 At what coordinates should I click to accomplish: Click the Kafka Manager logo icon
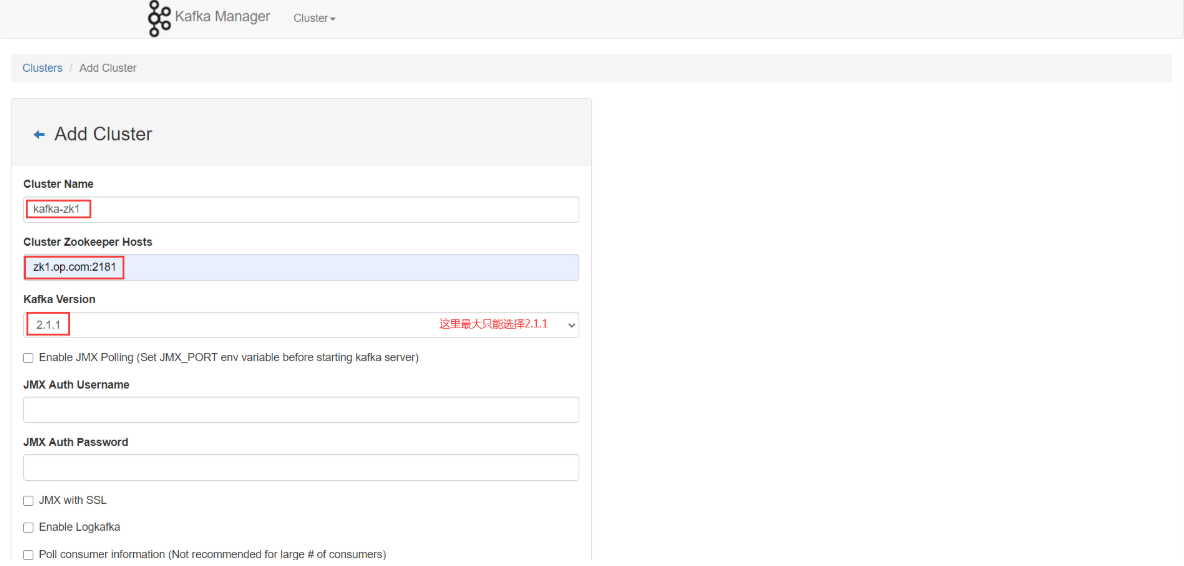point(159,18)
